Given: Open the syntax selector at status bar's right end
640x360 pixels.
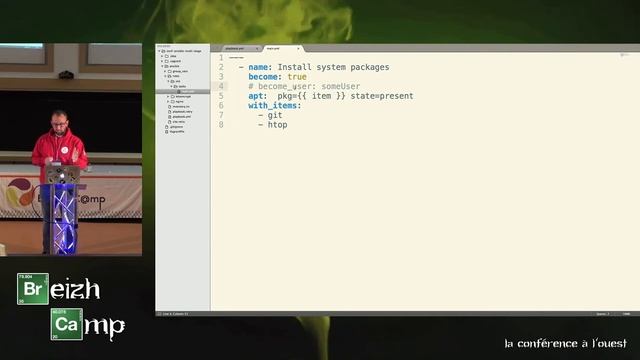Looking at the screenshot, I should (x=626, y=314).
